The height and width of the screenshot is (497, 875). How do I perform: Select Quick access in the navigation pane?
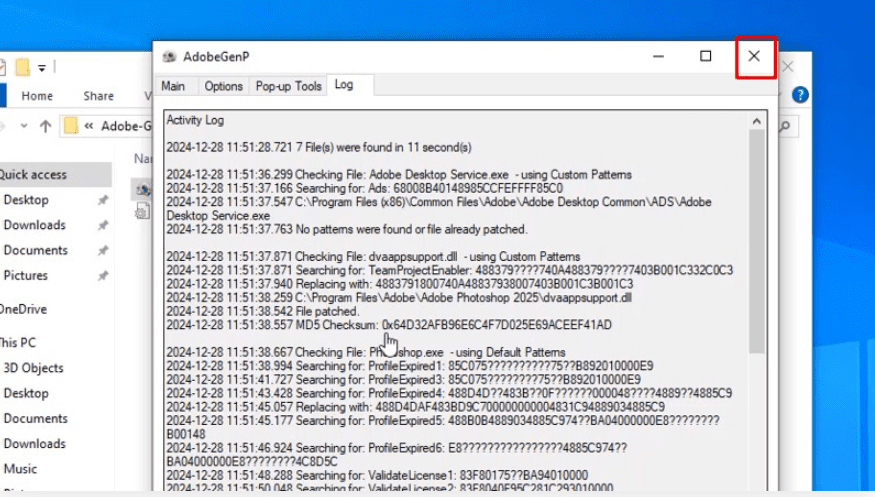(35, 174)
